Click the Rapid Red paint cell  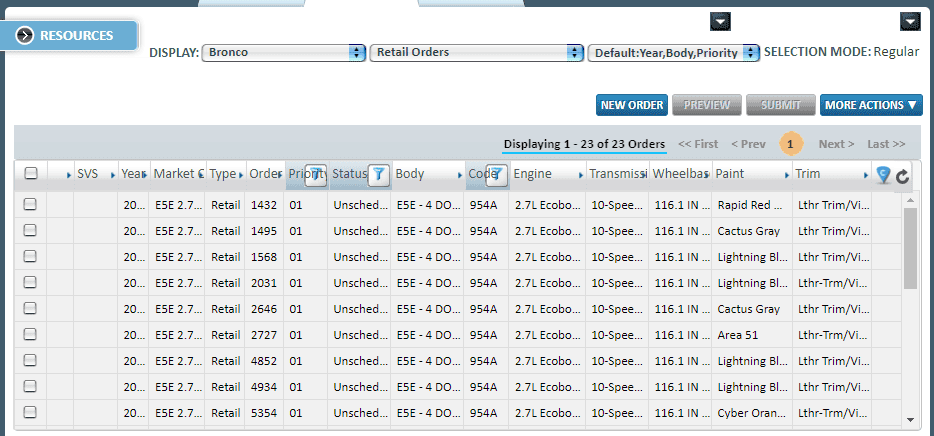click(x=752, y=205)
